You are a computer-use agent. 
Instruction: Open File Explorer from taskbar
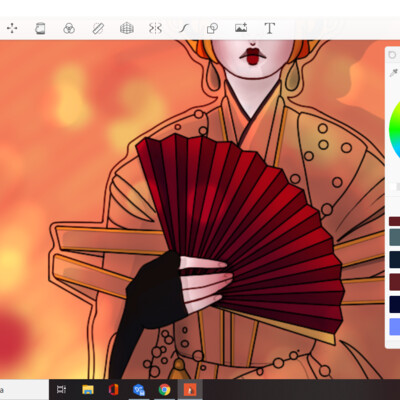click(x=88, y=389)
